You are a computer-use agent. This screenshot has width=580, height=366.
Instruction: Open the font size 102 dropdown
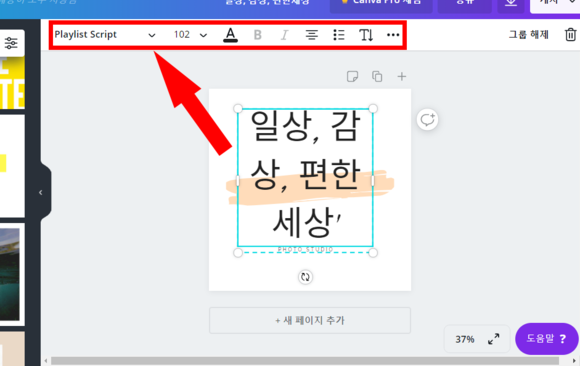click(x=190, y=35)
